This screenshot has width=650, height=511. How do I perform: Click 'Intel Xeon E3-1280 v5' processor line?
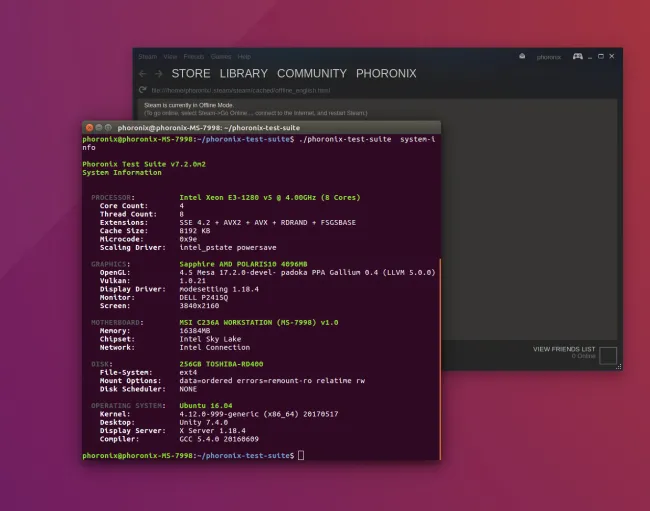(270, 198)
